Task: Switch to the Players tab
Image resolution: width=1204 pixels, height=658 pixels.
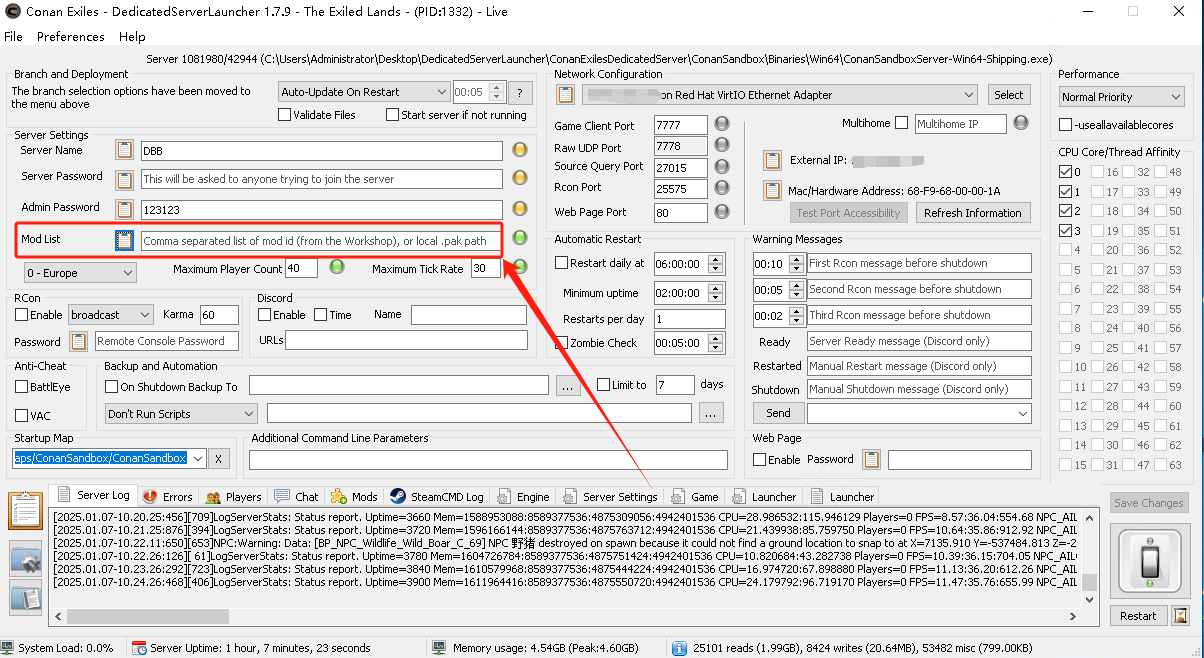Action: [x=233, y=496]
